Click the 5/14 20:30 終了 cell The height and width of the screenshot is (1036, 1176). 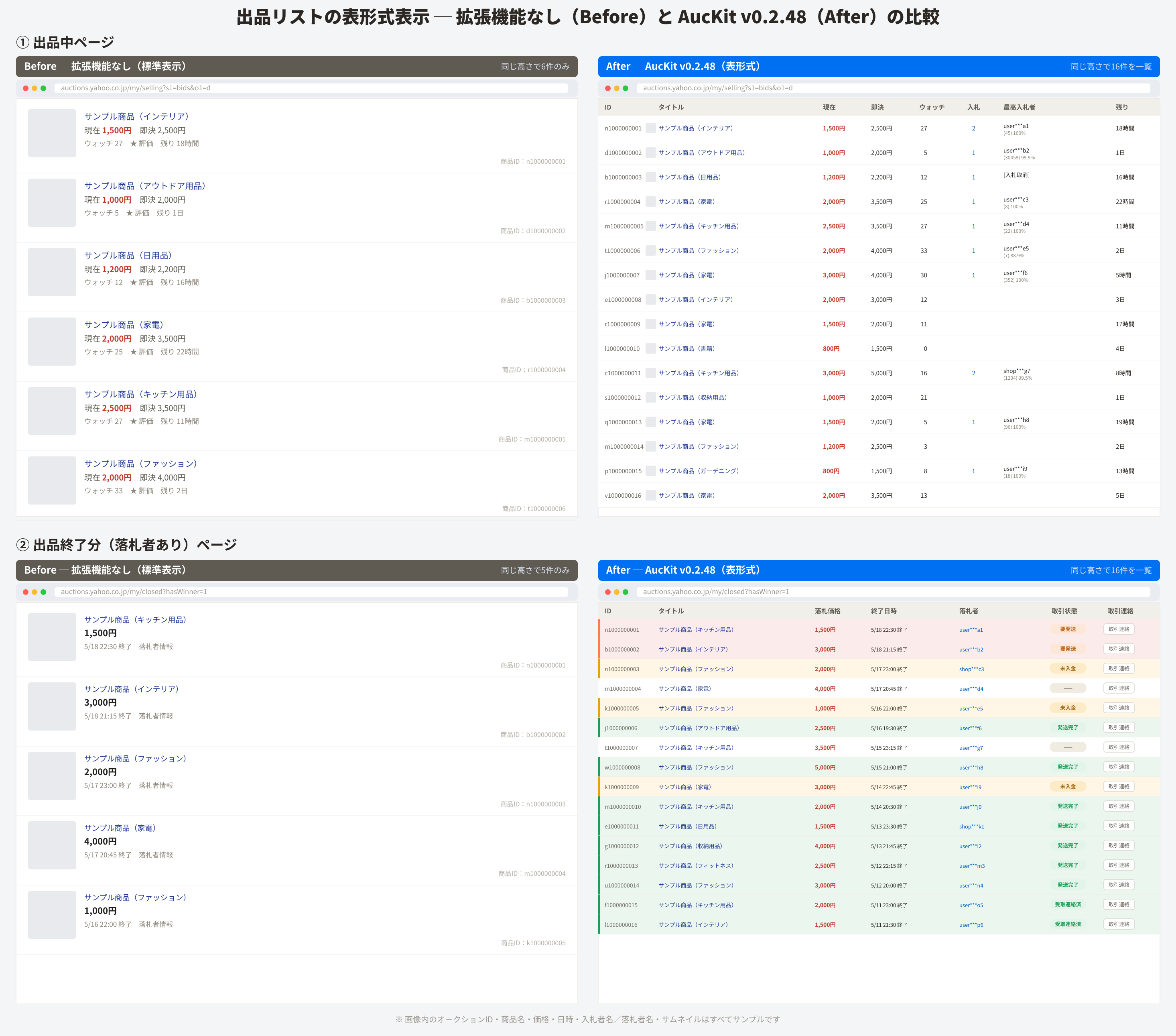coord(889,807)
